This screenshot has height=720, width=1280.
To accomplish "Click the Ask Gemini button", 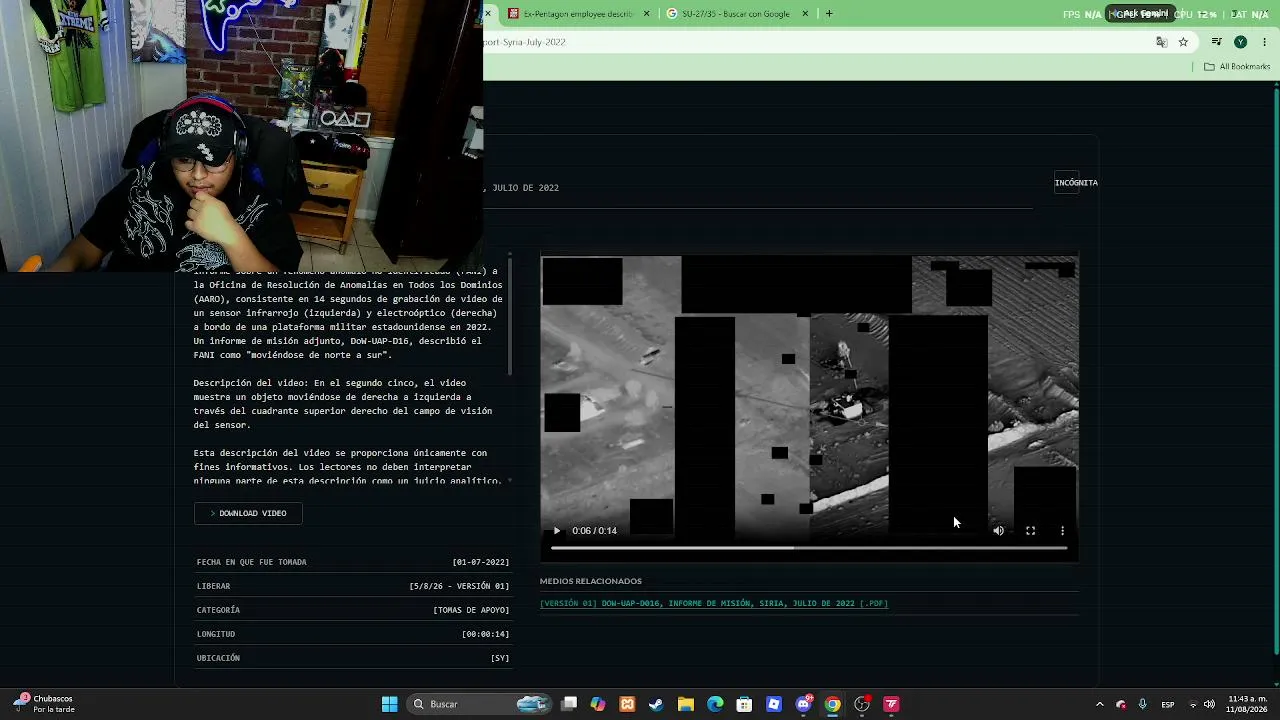I will click(x=1141, y=14).
